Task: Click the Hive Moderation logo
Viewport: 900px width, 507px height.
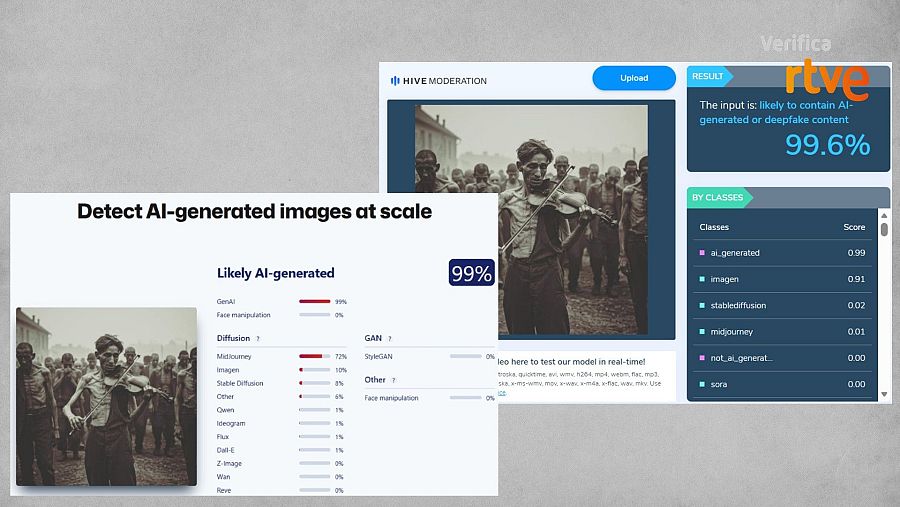Action: (435, 80)
